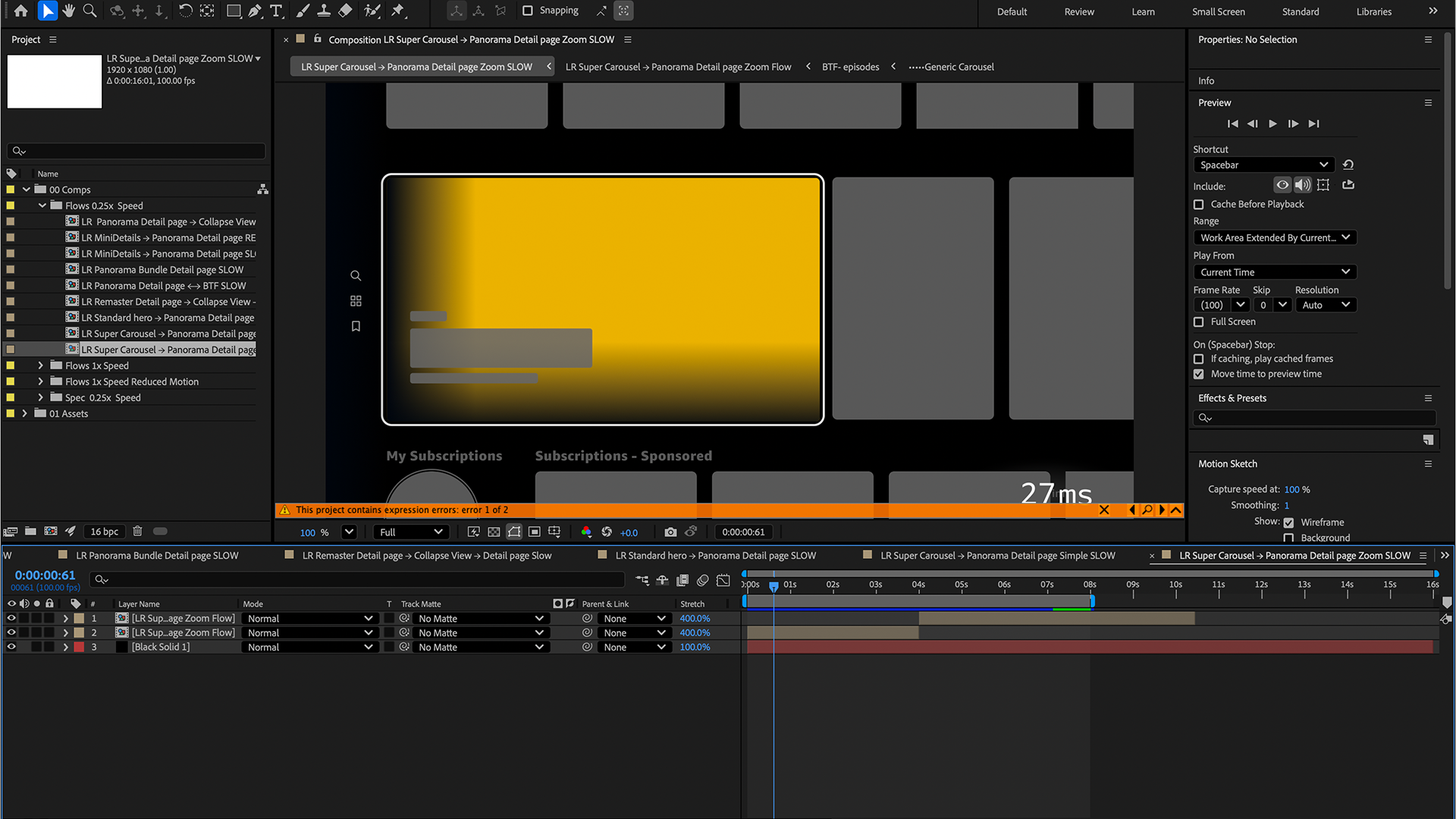Expand the Flows 1x Speed folder
This screenshot has height=819, width=1456.
[41, 366]
